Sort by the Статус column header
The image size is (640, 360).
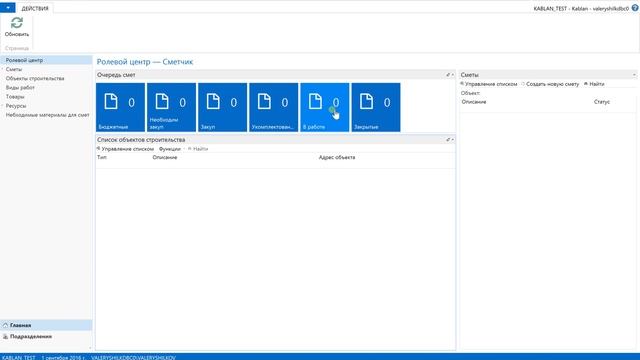pos(602,102)
